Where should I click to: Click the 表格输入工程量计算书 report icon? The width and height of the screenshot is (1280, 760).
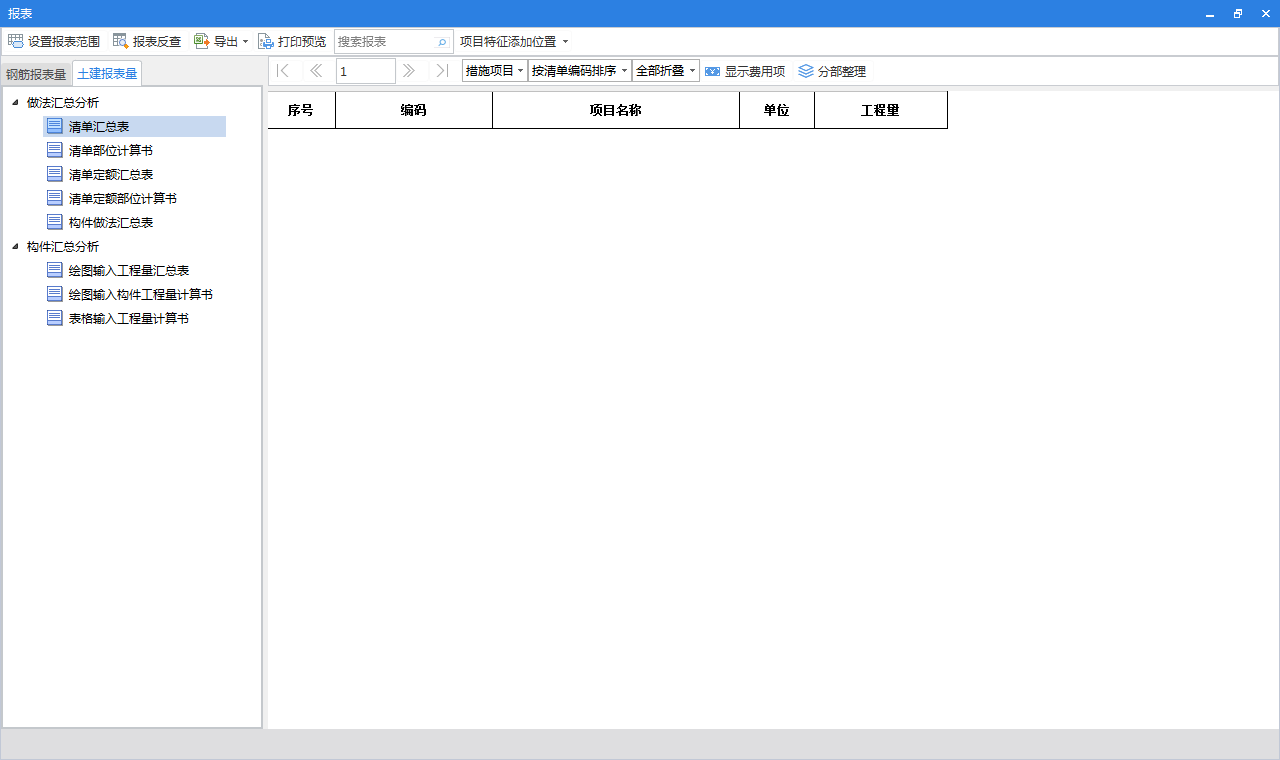click(55, 318)
